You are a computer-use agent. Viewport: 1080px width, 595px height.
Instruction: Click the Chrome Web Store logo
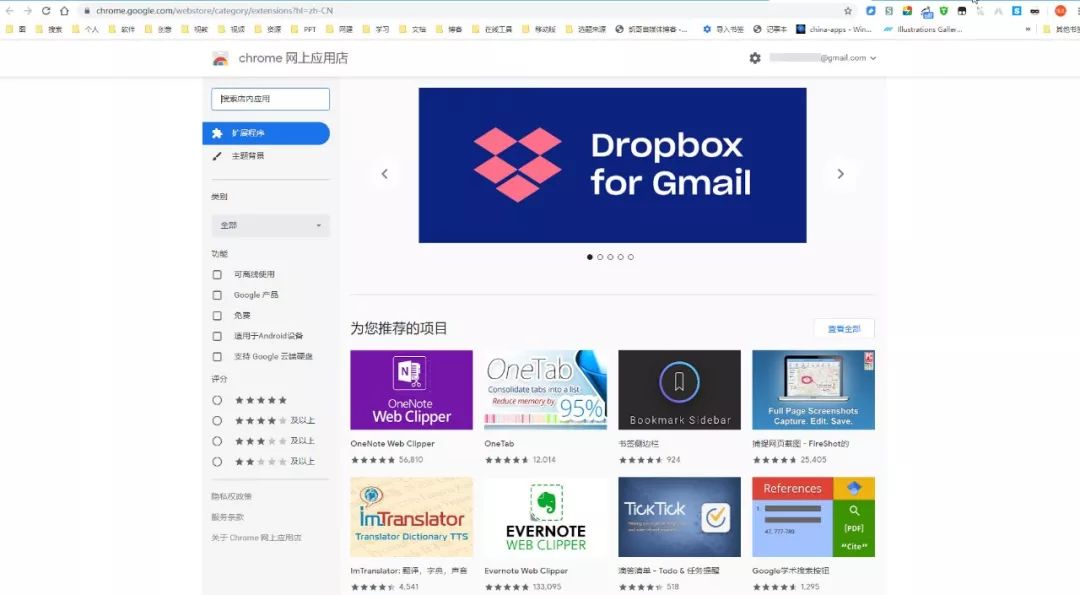point(220,59)
